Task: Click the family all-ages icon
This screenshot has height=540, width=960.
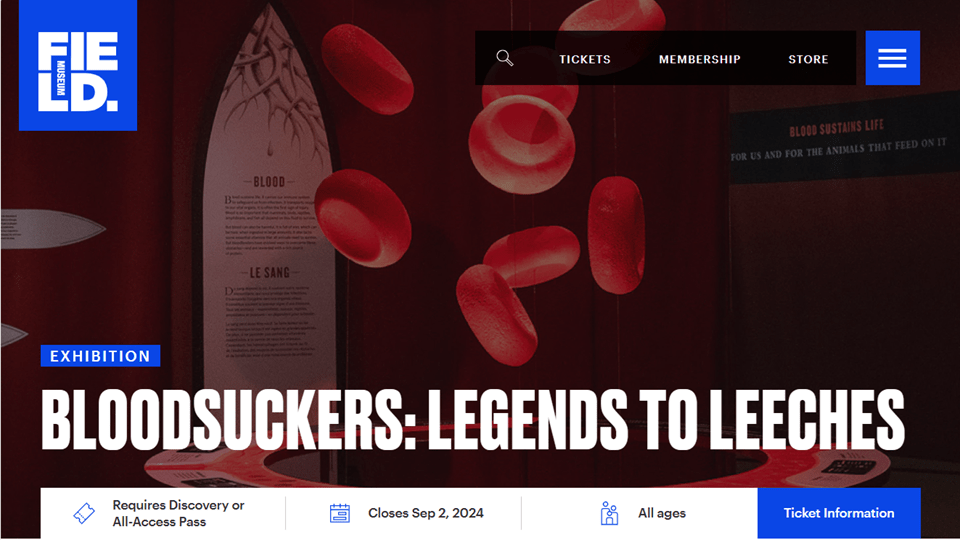Action: 609,513
